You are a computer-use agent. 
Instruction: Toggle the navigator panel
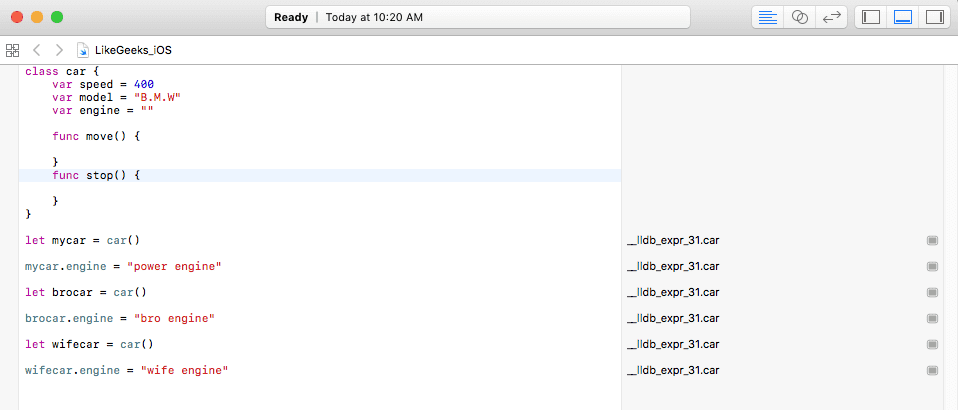coord(871,17)
